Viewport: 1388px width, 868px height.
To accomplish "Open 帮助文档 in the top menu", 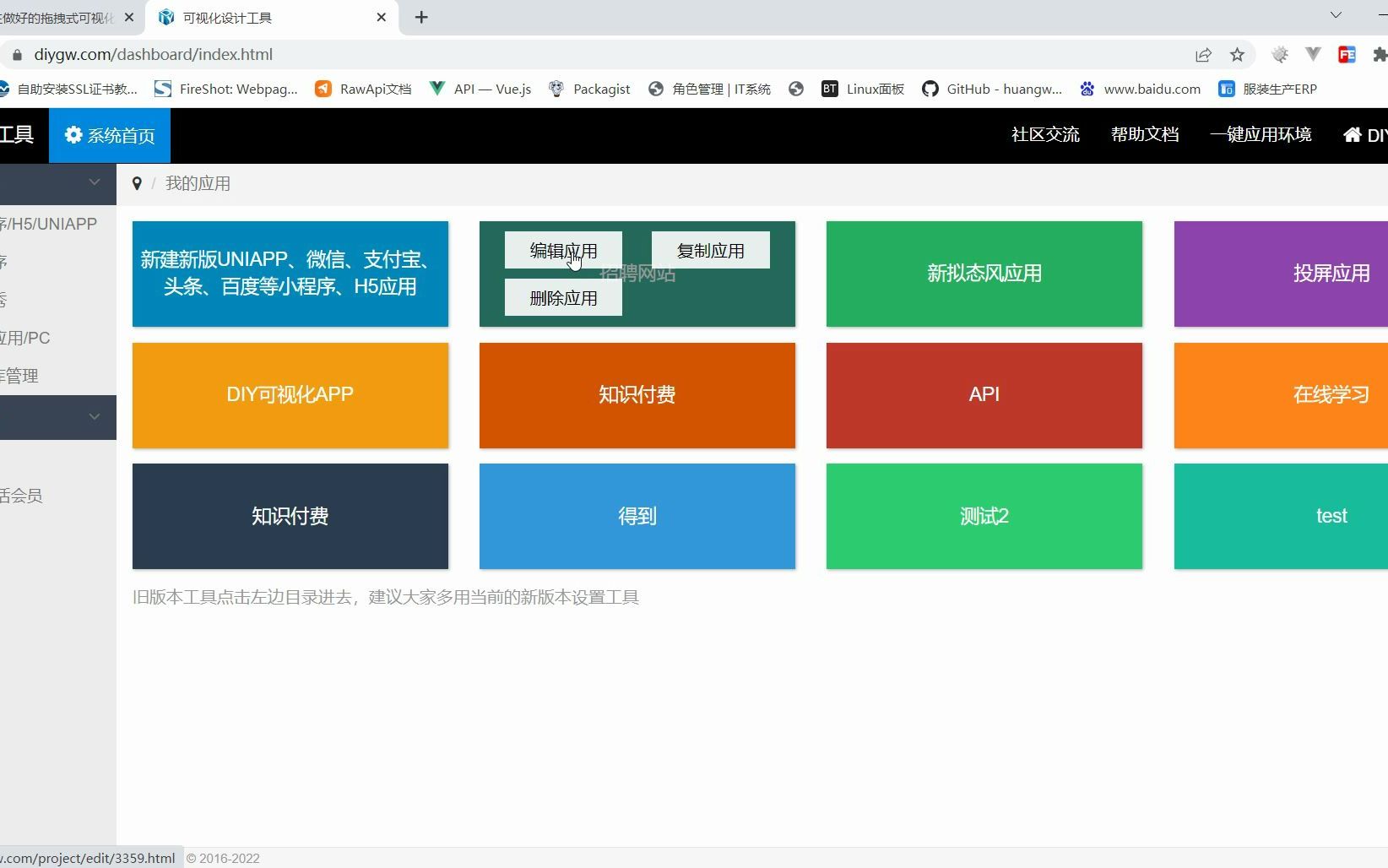I will (1145, 135).
